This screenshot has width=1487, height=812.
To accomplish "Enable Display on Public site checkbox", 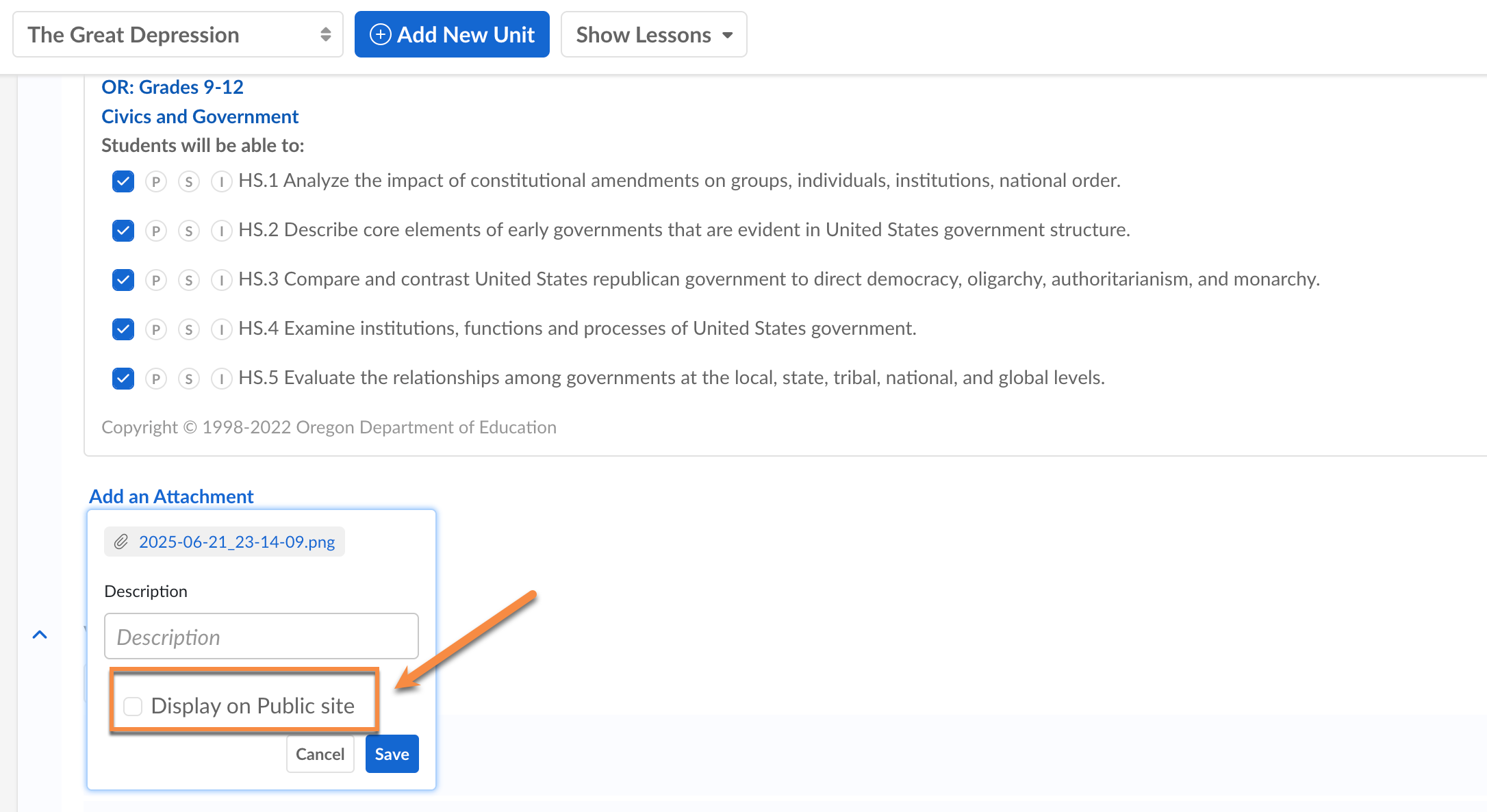I will [x=133, y=706].
